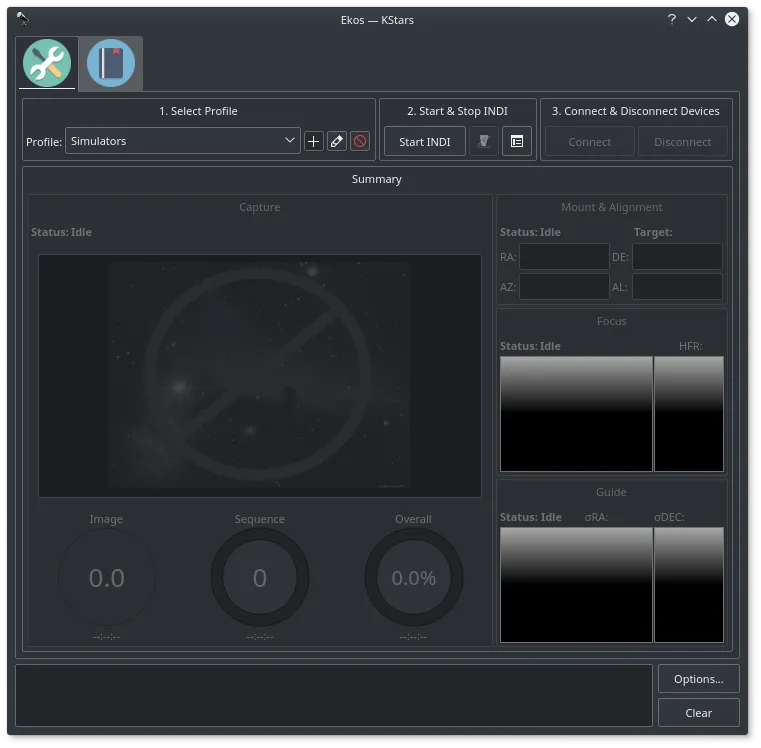The height and width of the screenshot is (748, 761).
Task: Click Start INDI button
Action: 425,141
